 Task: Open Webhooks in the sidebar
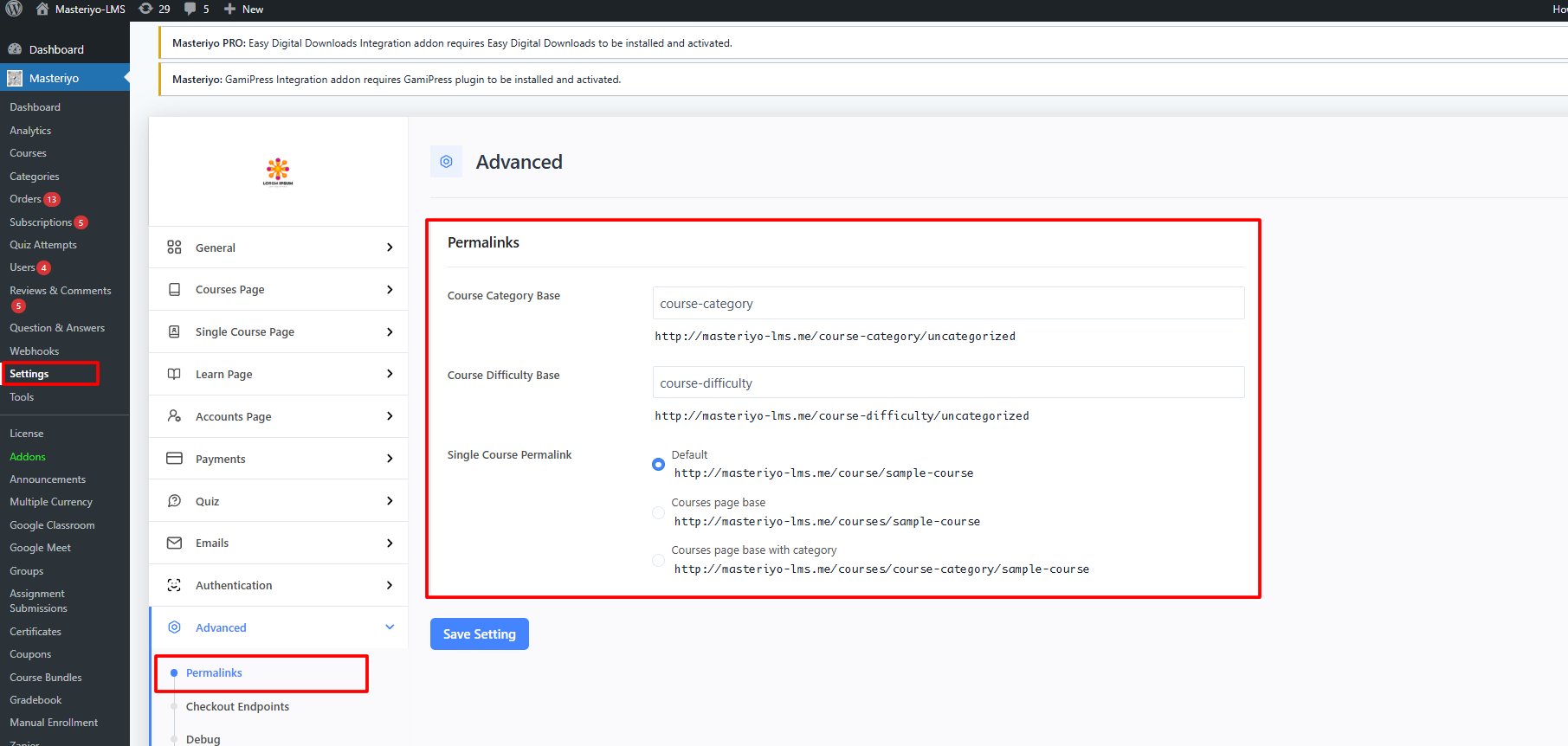click(35, 351)
